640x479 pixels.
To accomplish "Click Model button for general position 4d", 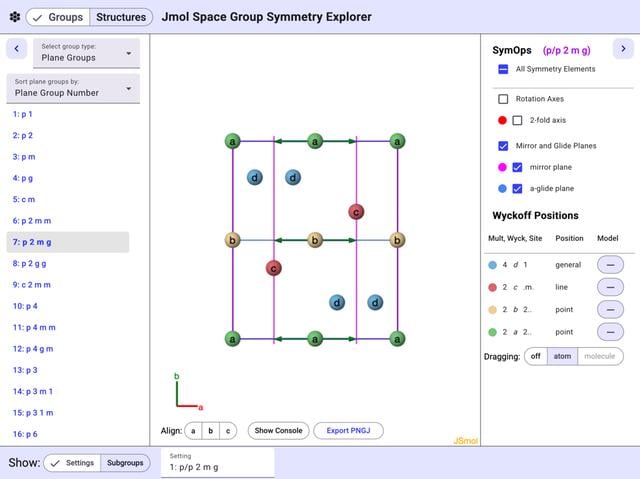I will click(x=610, y=265).
